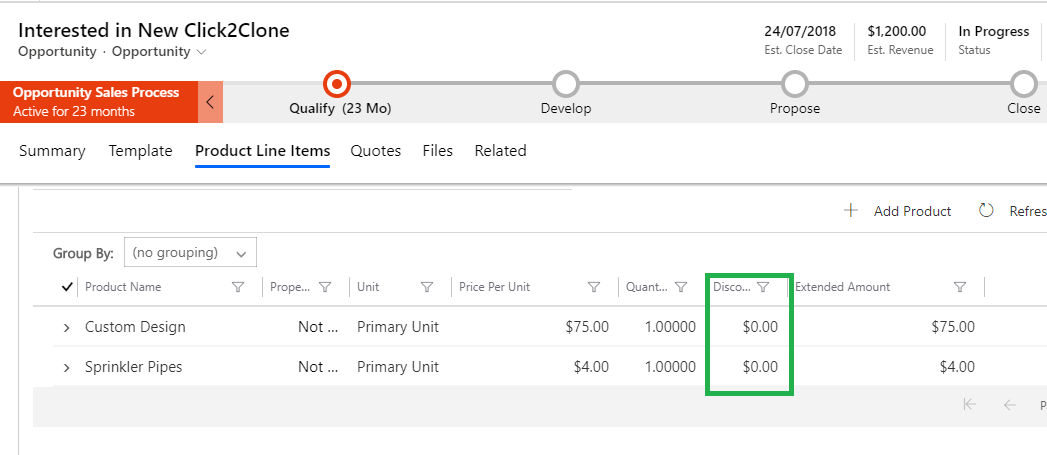The image size is (1047, 455).
Task: Open the Quotes tab
Action: 375,151
